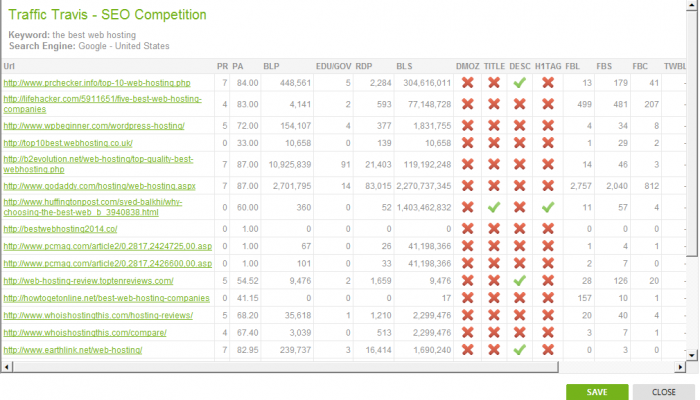700x400 pixels.
Task: Click the DESC green checkmark in earthlink row
Action: point(520,350)
